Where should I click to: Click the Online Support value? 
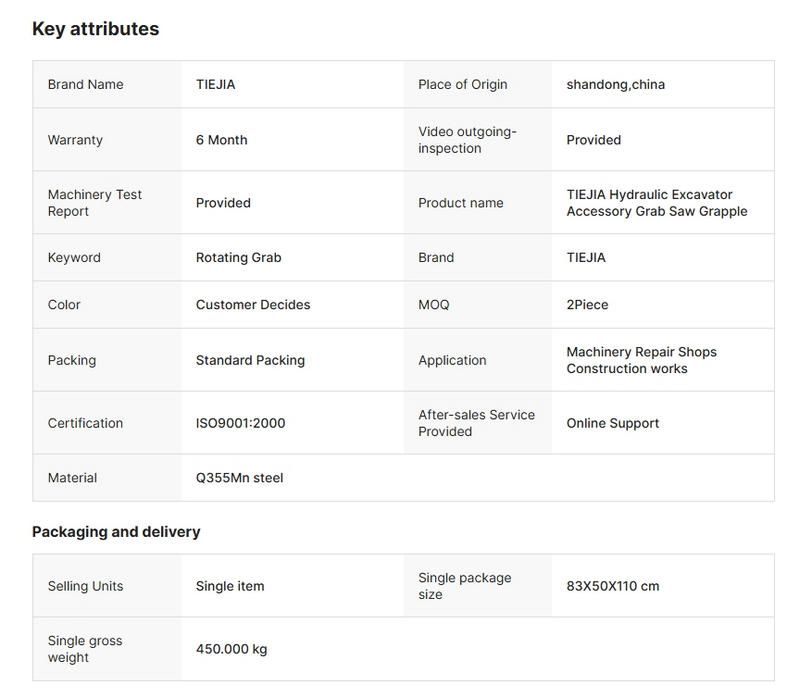click(612, 423)
